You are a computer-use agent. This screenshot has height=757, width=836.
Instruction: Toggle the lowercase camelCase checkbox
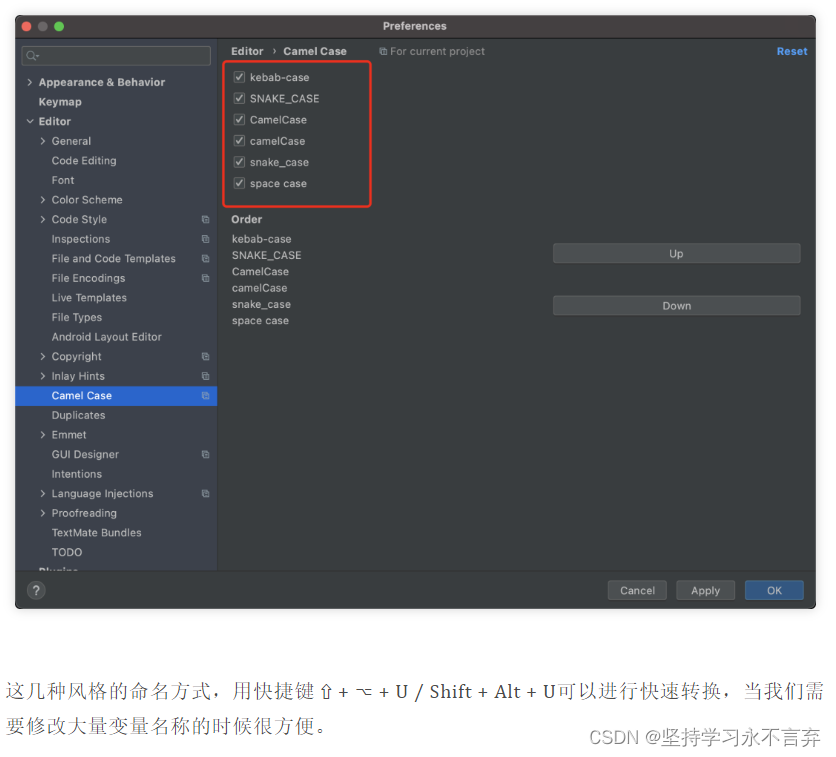pos(239,141)
